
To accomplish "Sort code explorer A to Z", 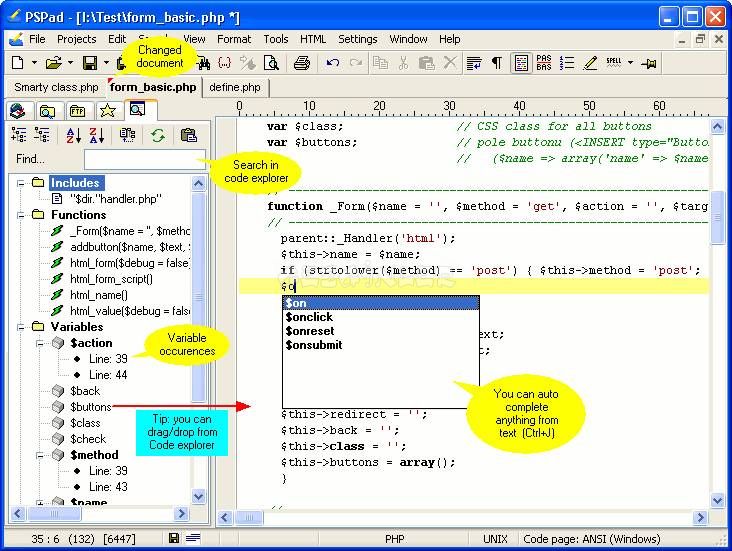I will [73, 135].
